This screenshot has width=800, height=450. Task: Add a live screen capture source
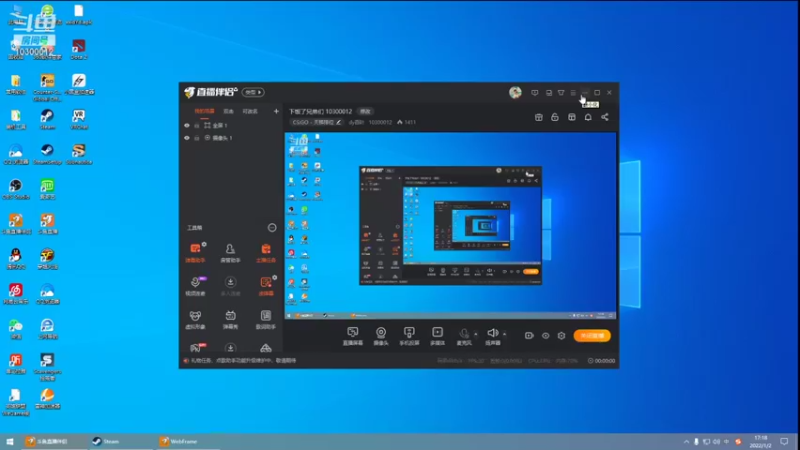pyautogui.click(x=353, y=336)
